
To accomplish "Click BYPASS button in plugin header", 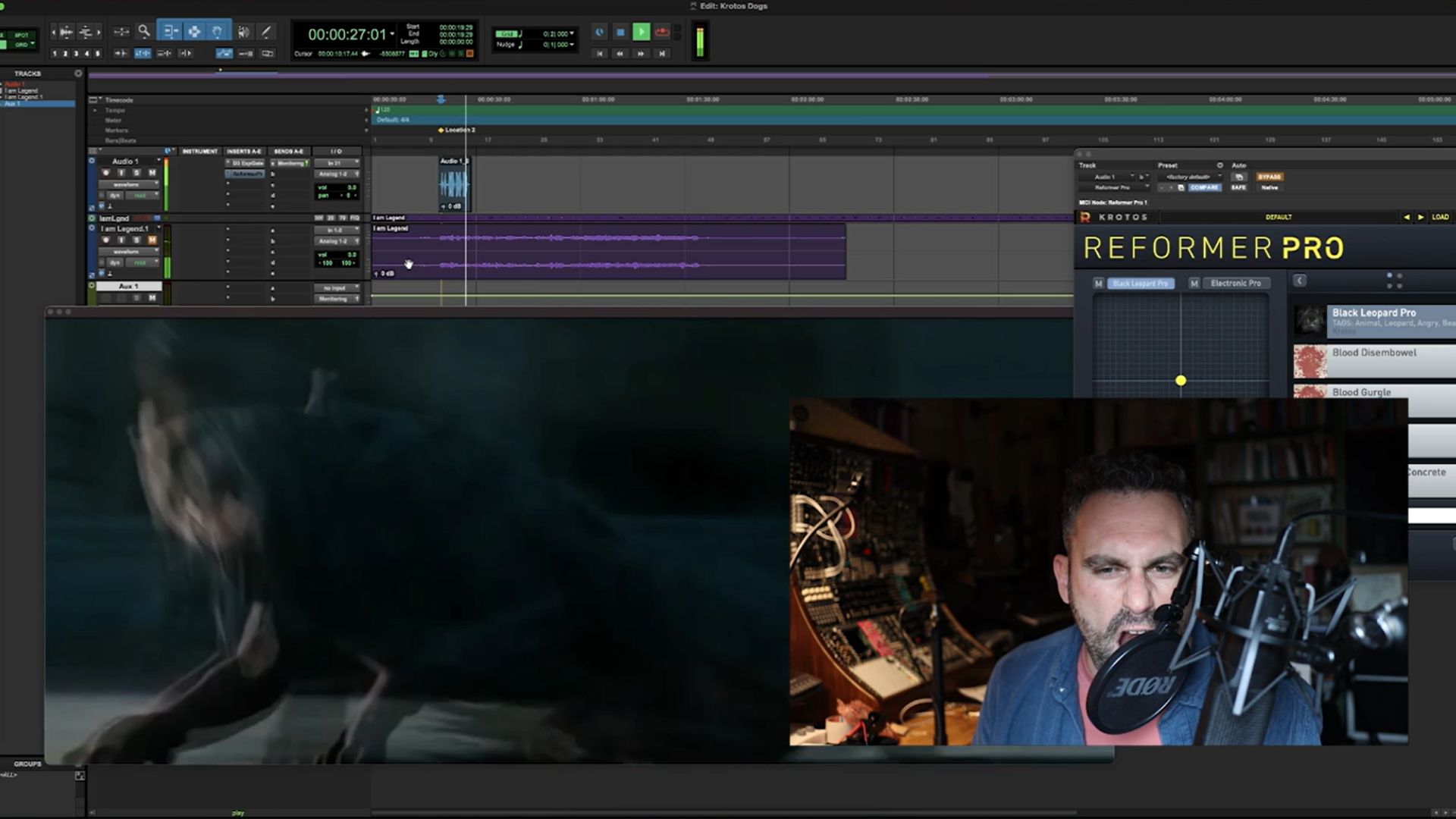I will point(1269,177).
